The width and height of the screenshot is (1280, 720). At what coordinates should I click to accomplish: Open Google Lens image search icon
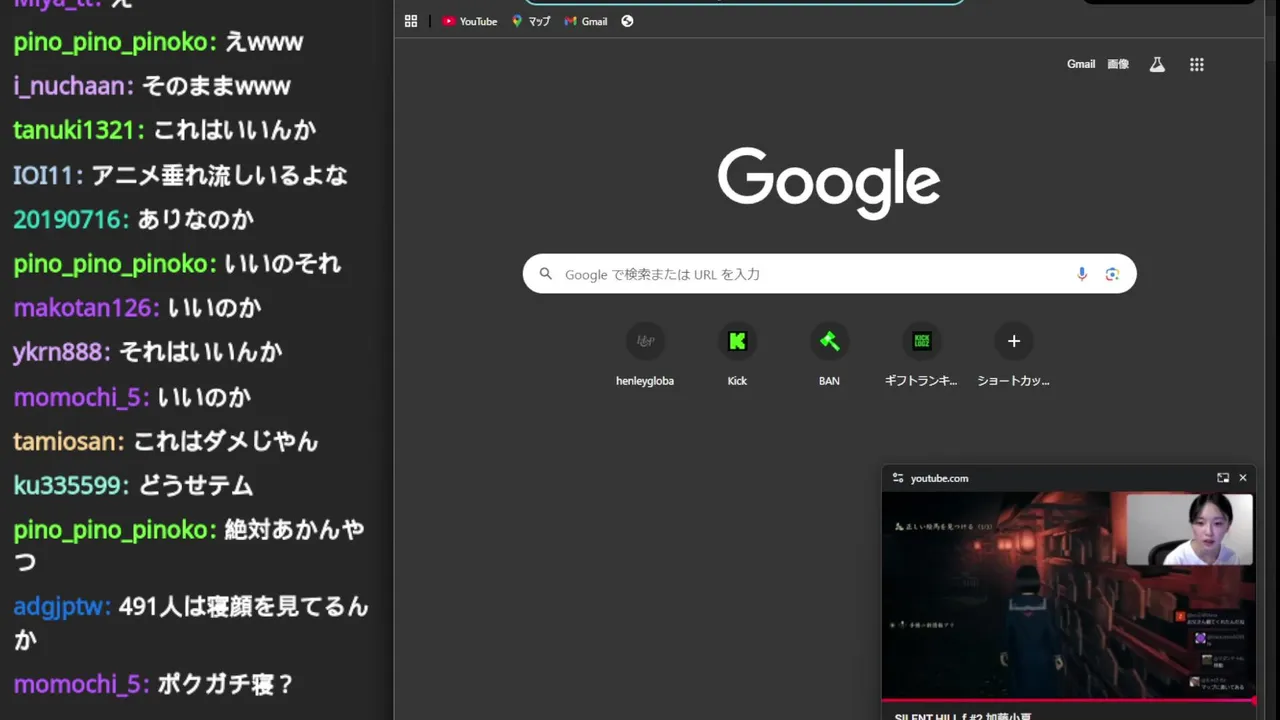pyautogui.click(x=1112, y=274)
